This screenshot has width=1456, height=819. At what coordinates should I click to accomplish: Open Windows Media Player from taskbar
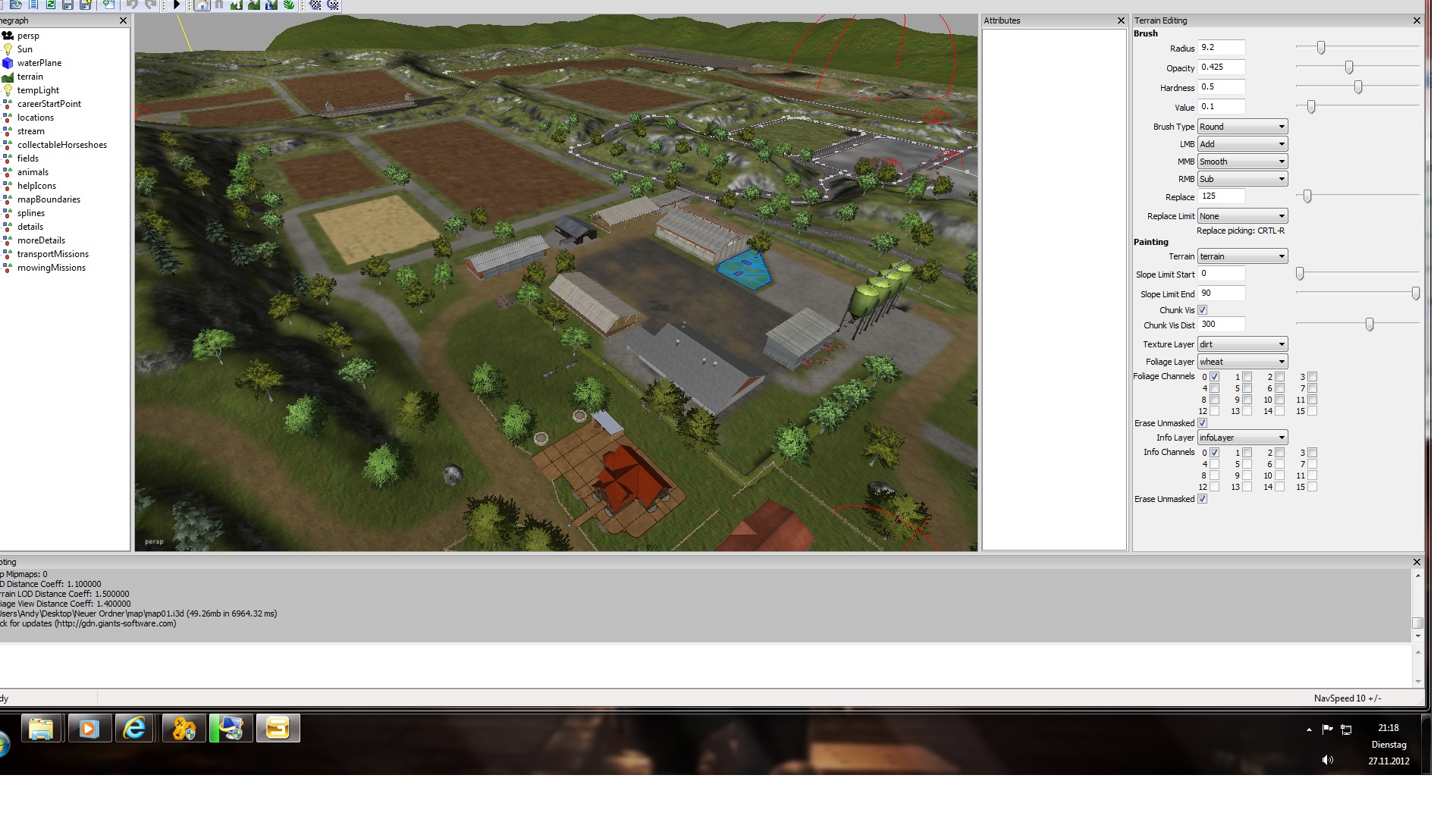point(89,729)
